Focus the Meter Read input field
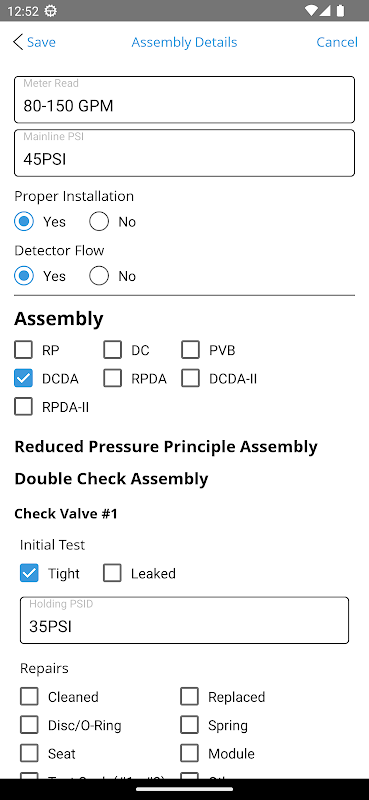The height and width of the screenshot is (800, 369). click(x=184, y=99)
